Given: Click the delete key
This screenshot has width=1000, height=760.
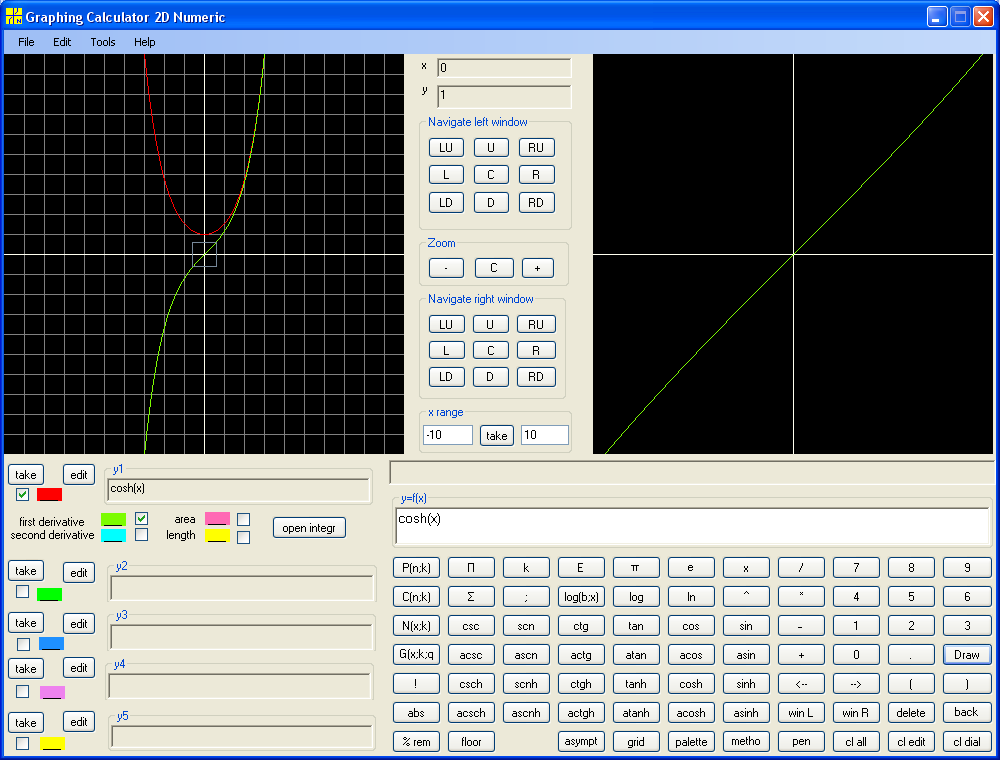Looking at the screenshot, I should click(x=911, y=713).
